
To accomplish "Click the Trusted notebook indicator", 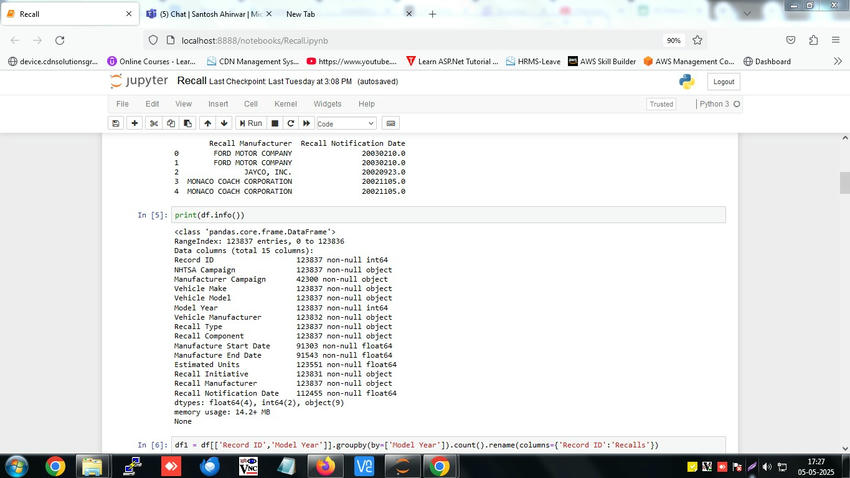I will click(661, 104).
